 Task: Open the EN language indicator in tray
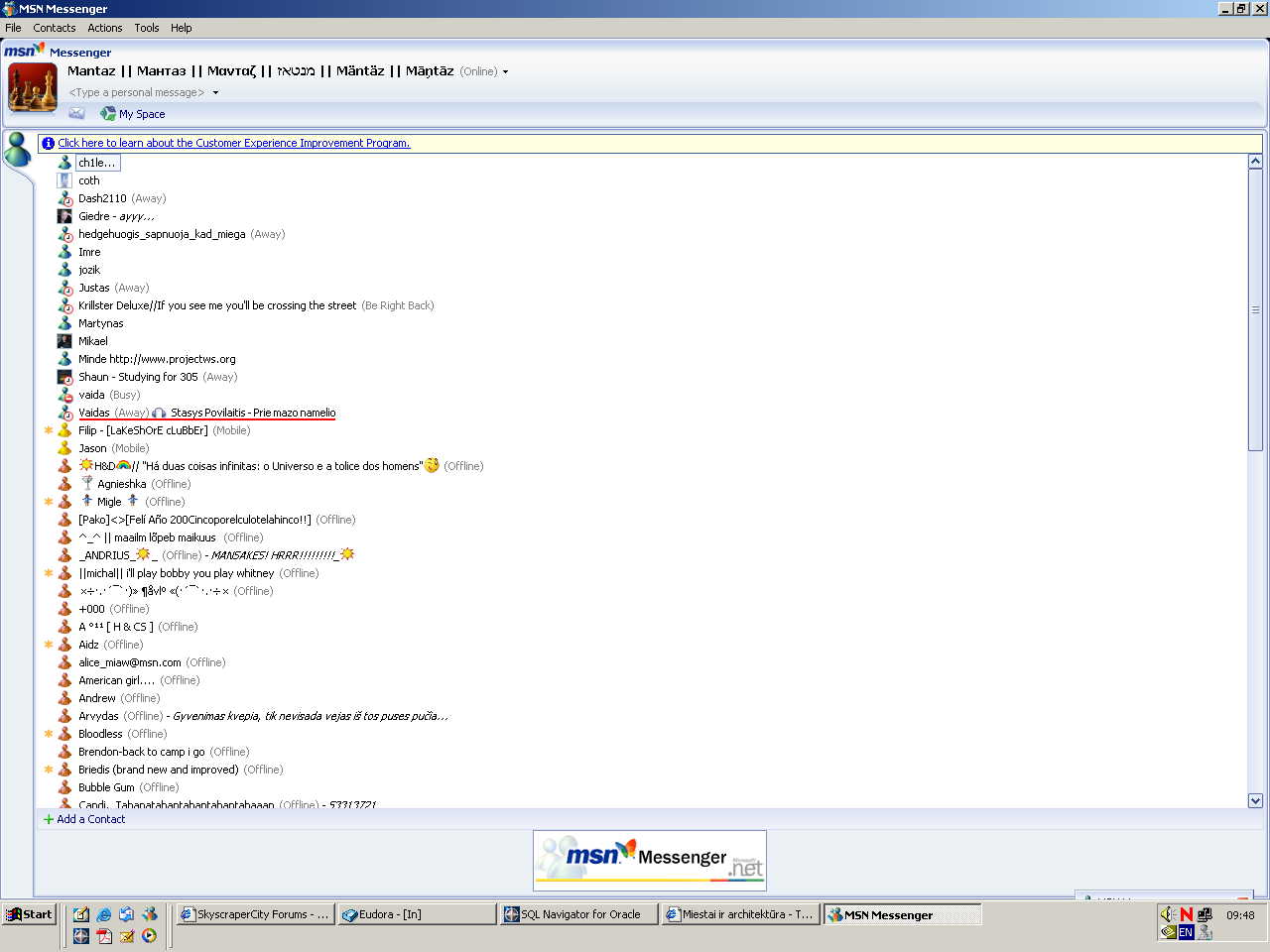(1186, 932)
